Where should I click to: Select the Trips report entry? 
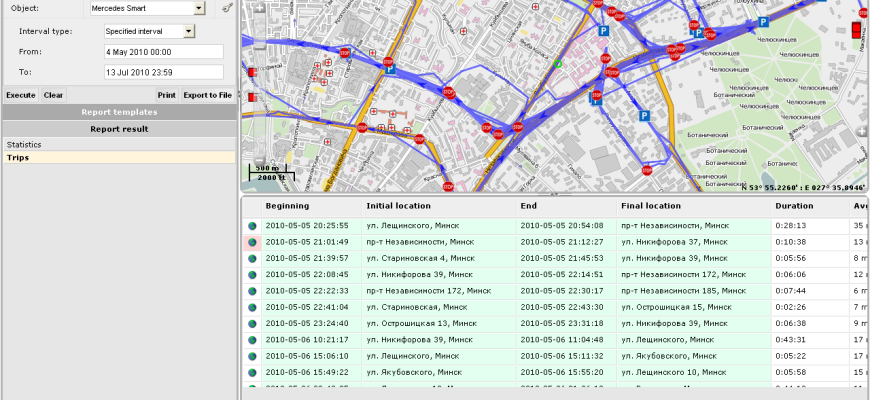coord(18,158)
